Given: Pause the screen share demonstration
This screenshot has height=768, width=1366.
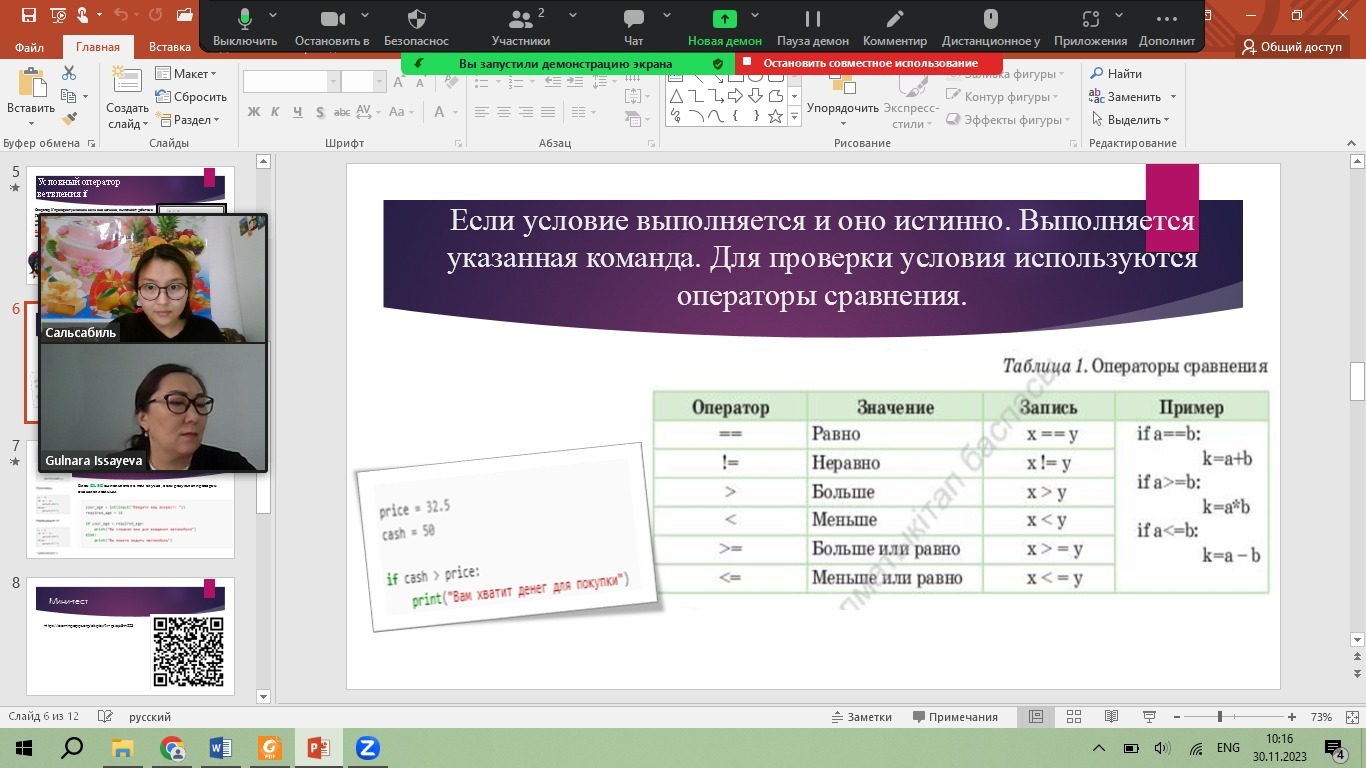Looking at the screenshot, I should 812,20.
